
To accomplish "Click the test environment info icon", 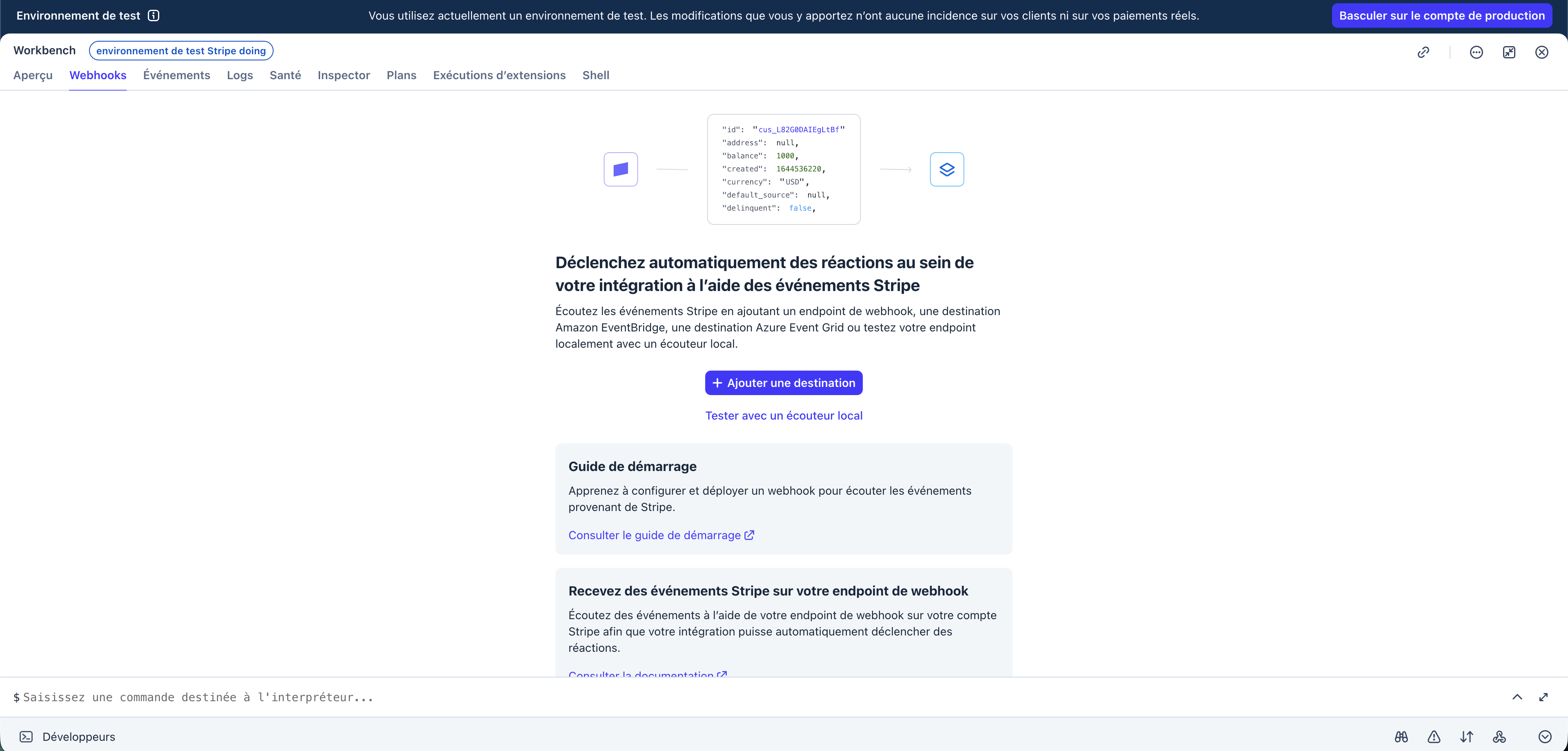I will [x=154, y=16].
